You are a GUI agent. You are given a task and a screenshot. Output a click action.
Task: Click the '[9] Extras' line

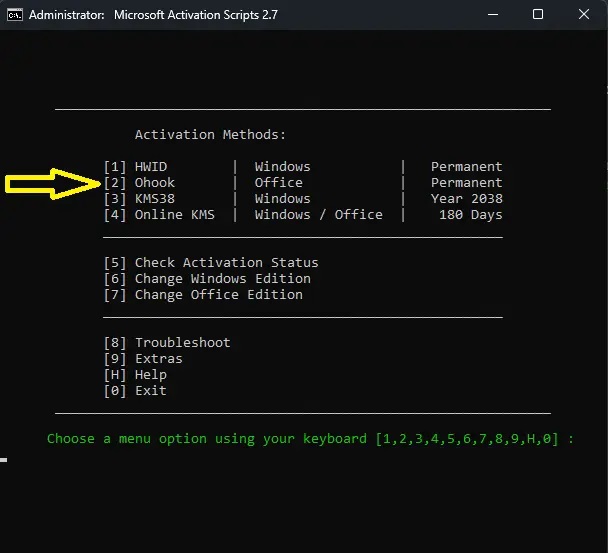click(143, 359)
